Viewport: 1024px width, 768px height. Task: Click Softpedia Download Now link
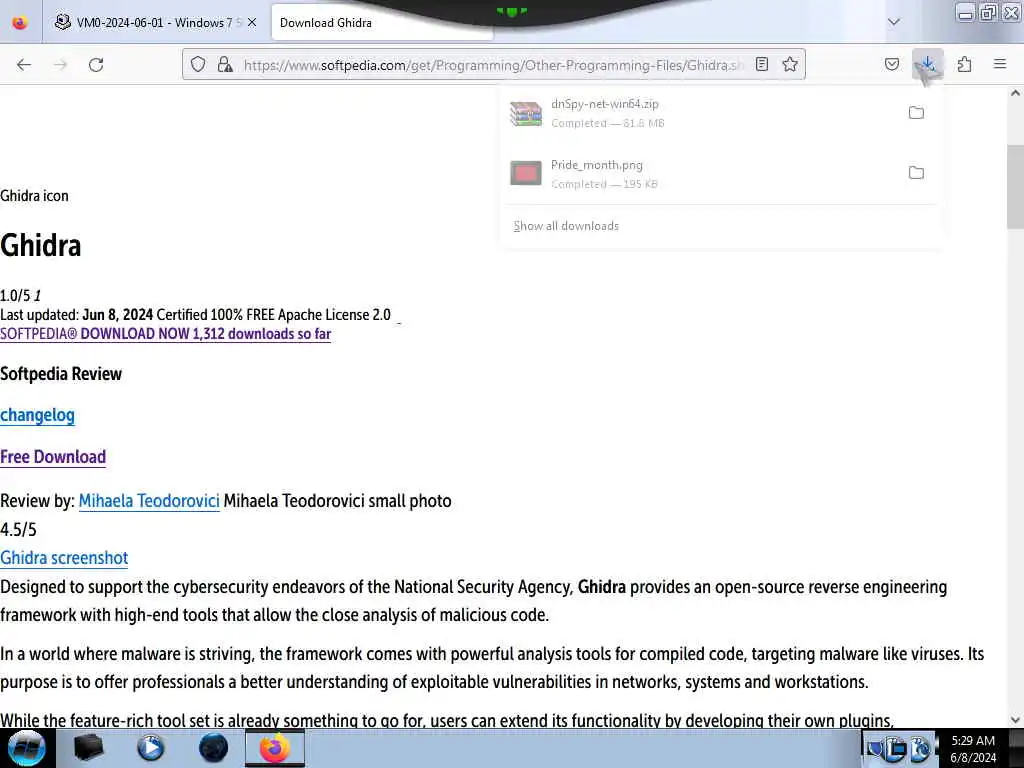tap(165, 334)
